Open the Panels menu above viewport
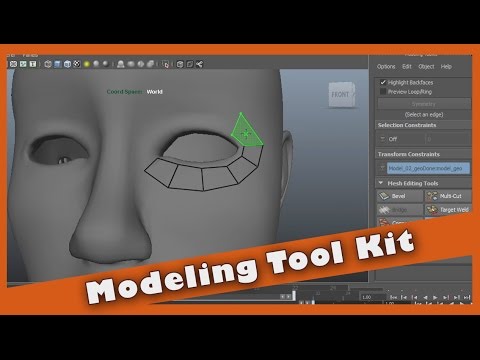This screenshot has width=480, height=360. 30,55
